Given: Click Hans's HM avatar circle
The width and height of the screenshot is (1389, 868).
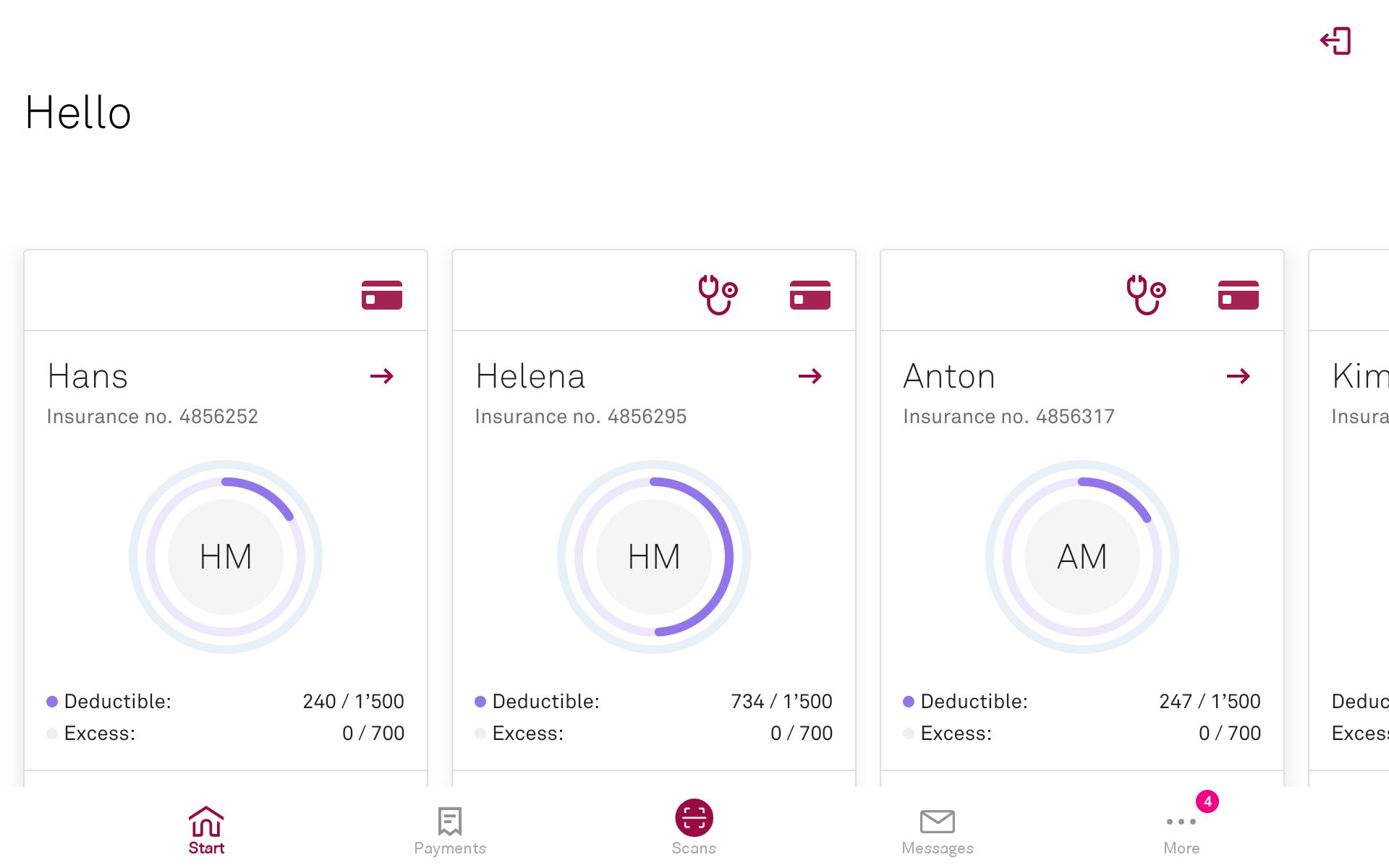Looking at the screenshot, I should pos(226,557).
